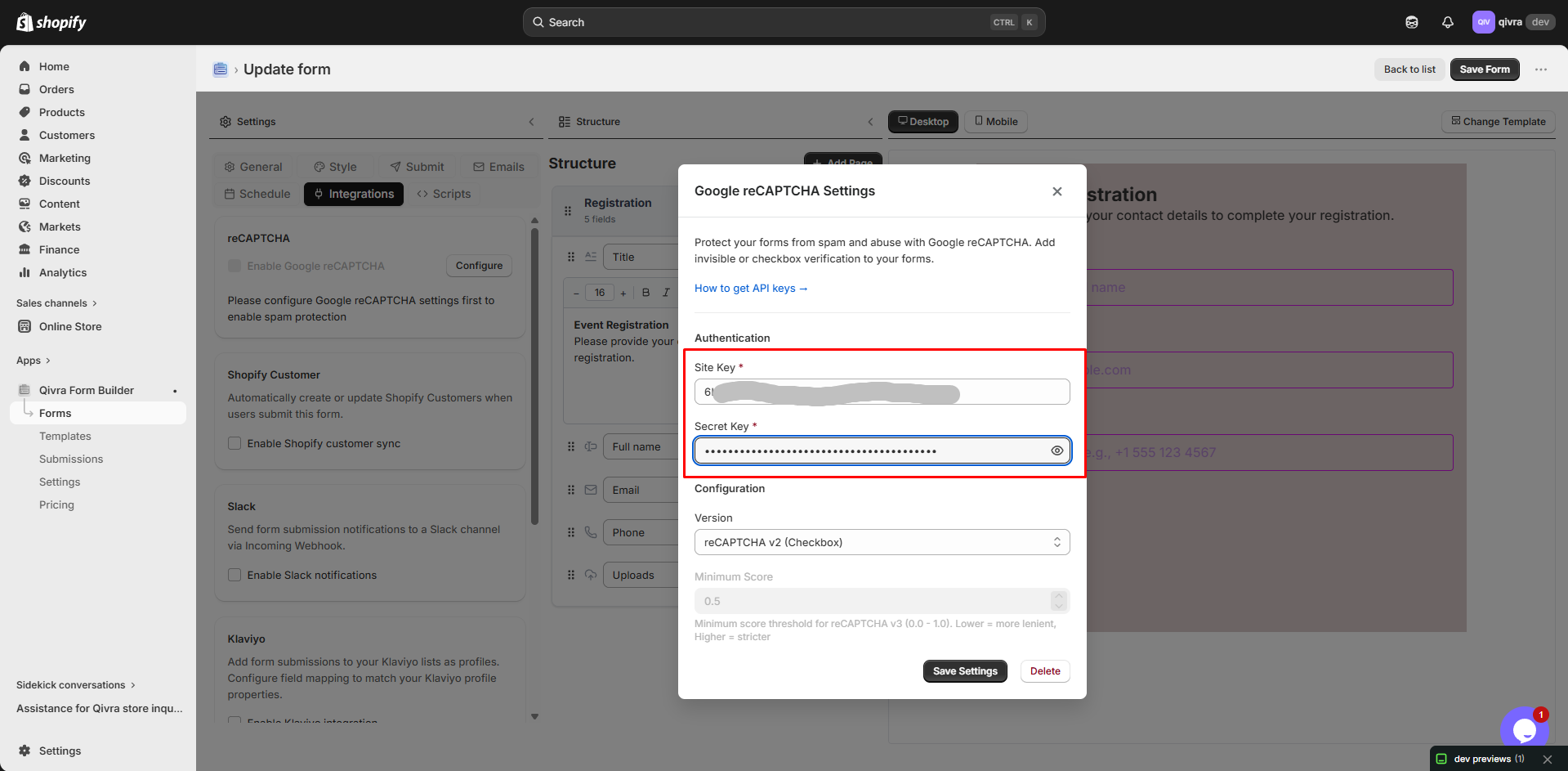Open the Emails tab
1568x771 pixels.
[498, 167]
